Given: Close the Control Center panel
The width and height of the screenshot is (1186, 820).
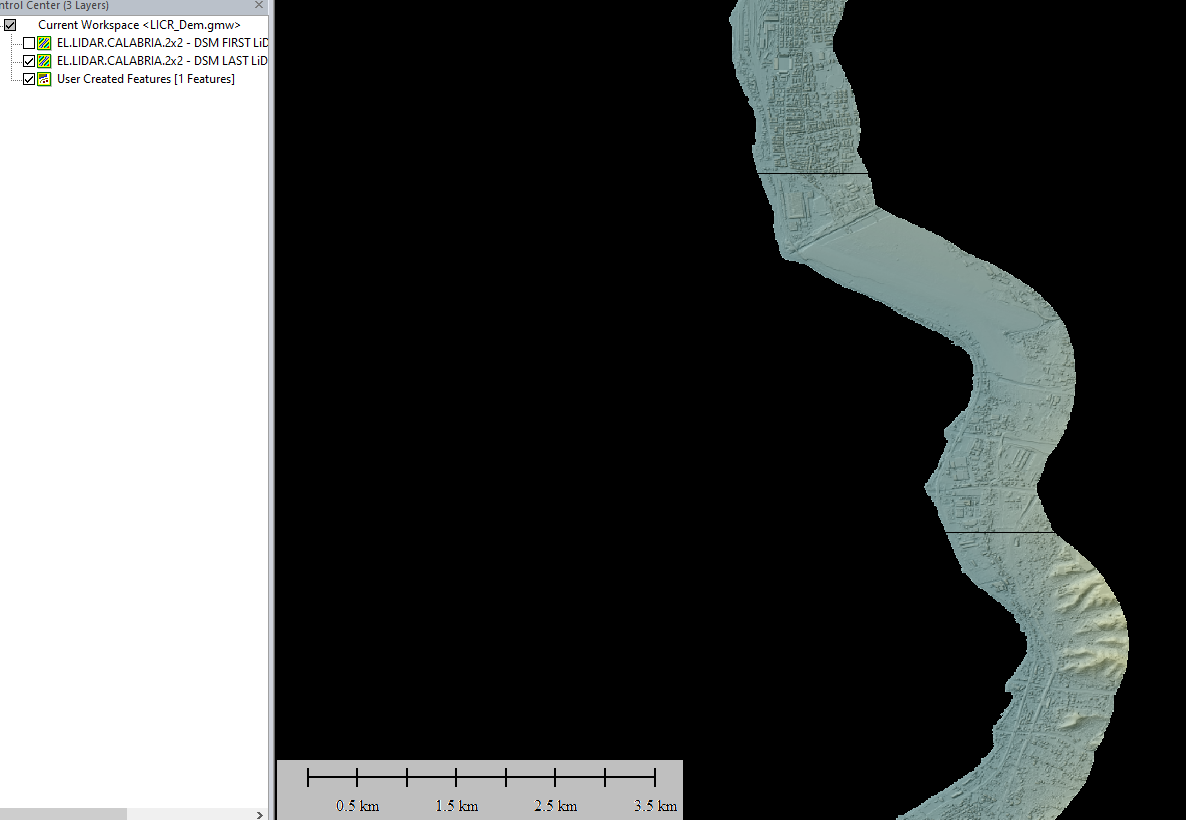Looking at the screenshot, I should click(259, 5).
